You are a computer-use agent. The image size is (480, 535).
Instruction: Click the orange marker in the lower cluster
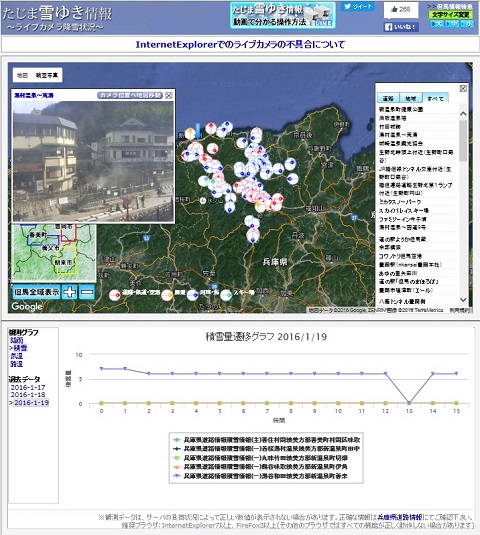coord(260,206)
